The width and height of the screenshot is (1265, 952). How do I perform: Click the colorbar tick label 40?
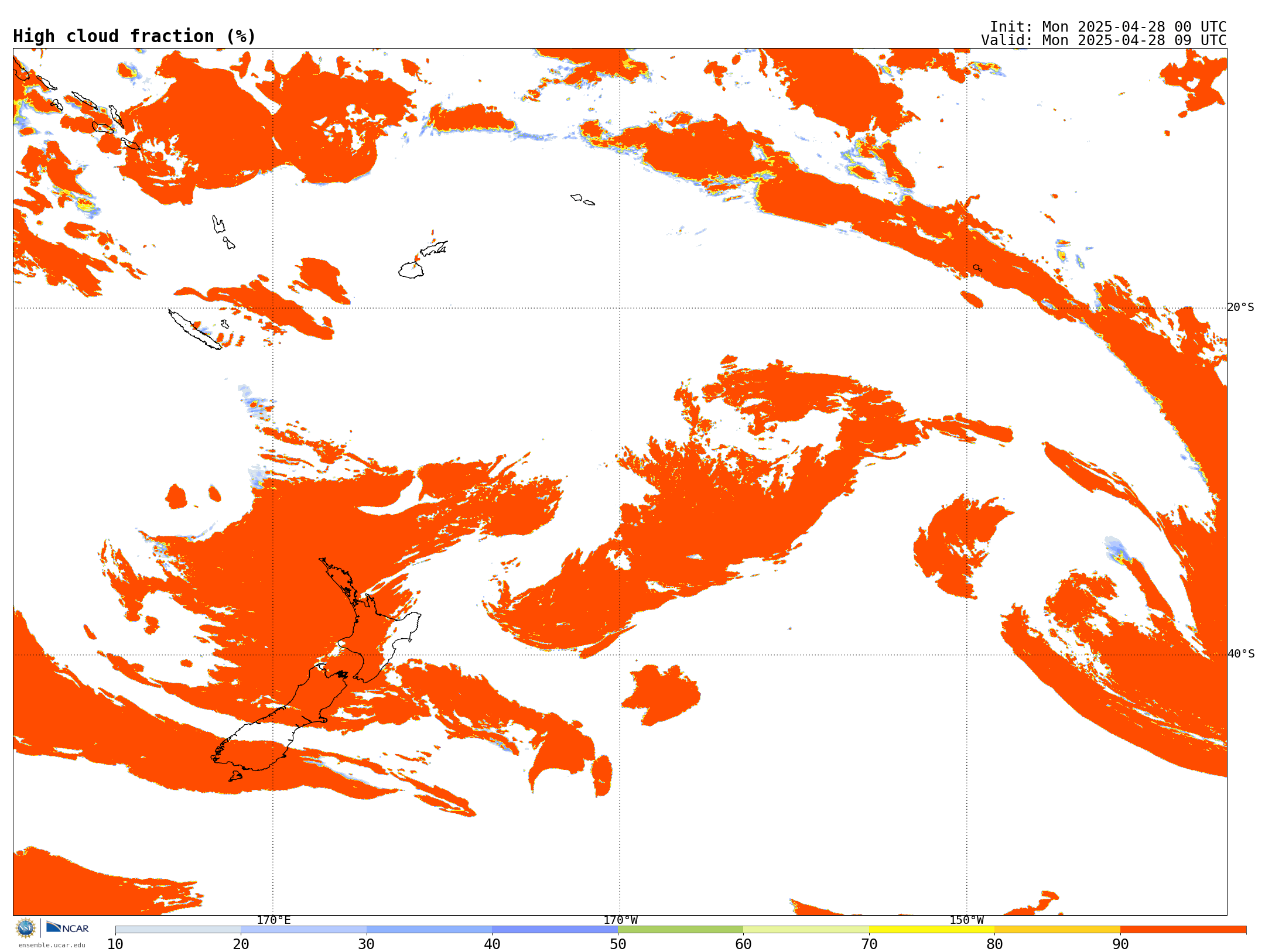(x=492, y=944)
